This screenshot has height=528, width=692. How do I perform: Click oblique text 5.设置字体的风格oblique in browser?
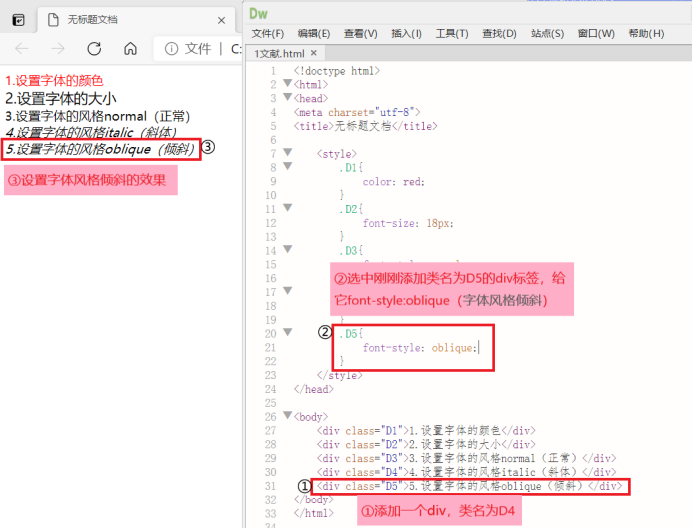[x=100, y=149]
